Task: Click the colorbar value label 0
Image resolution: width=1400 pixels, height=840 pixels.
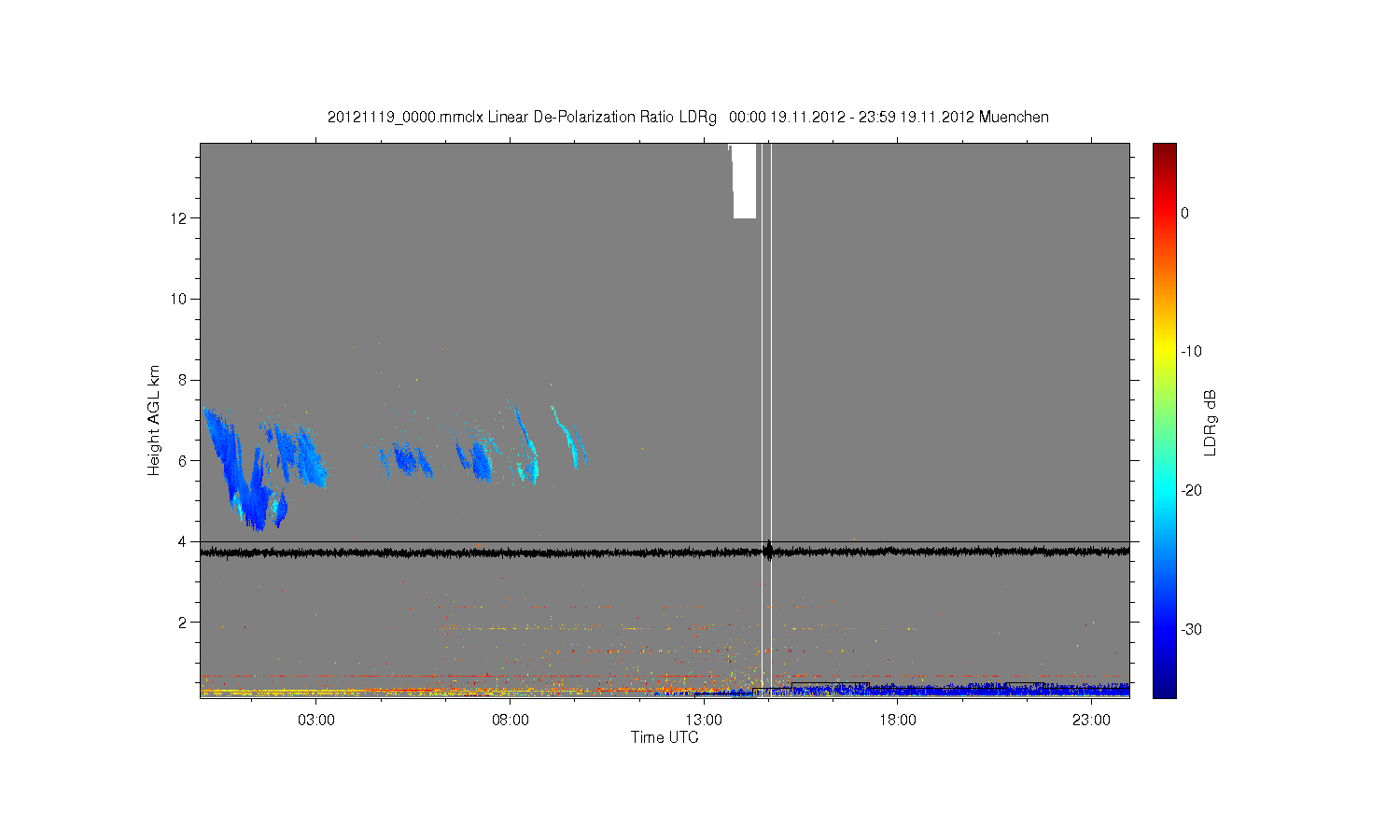Action: (1185, 213)
